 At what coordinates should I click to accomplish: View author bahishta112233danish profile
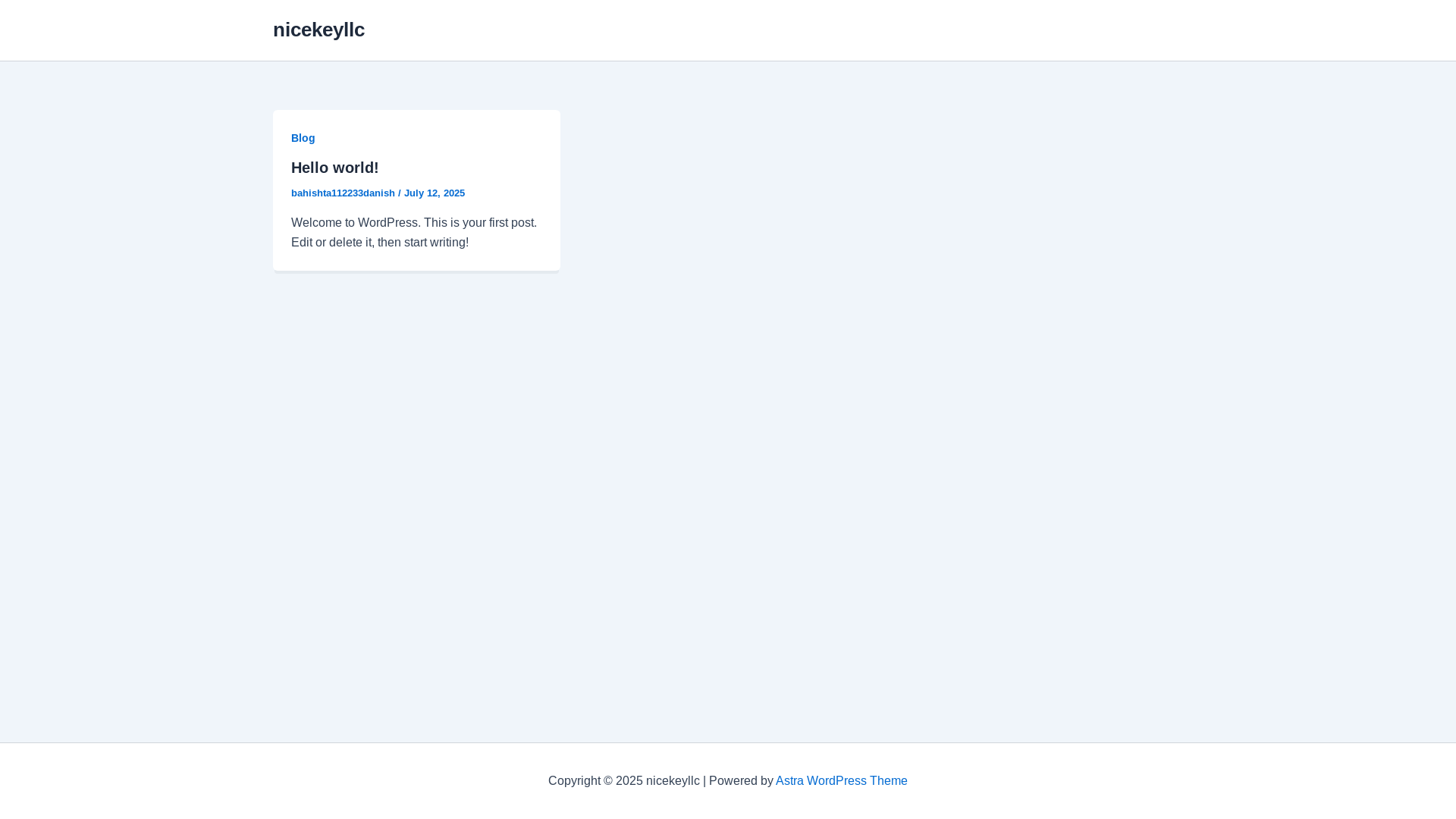[343, 193]
